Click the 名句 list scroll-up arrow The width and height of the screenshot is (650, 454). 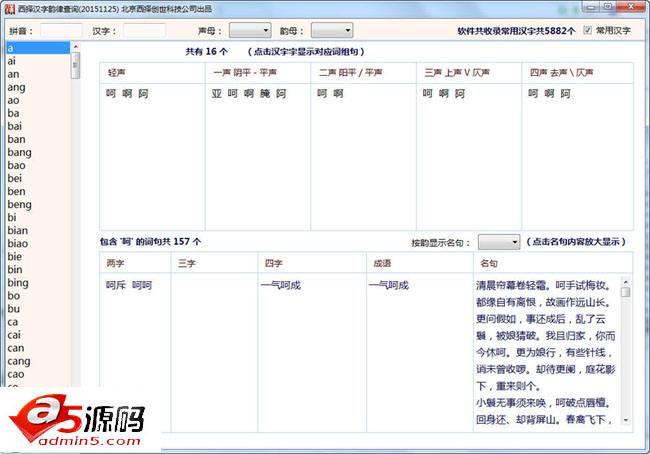tap(626, 282)
